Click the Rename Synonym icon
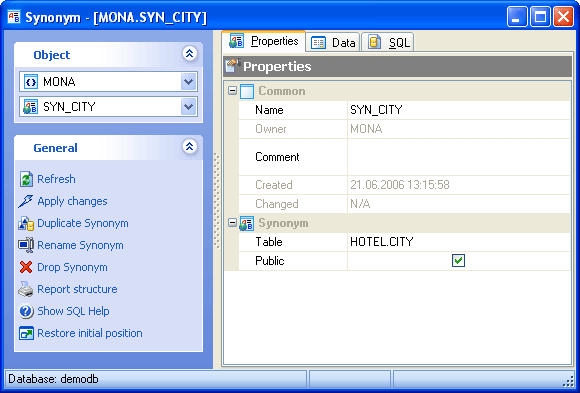Image resolution: width=580 pixels, height=393 pixels. click(x=26, y=245)
